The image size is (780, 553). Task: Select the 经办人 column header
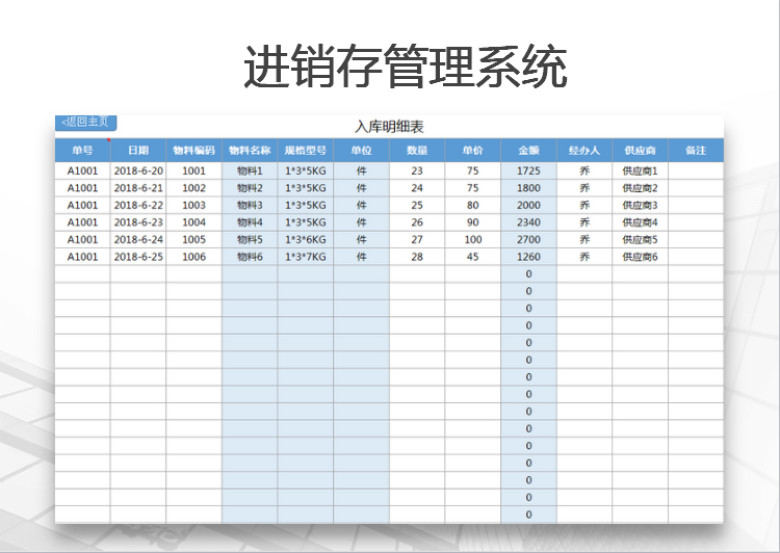tap(585, 150)
